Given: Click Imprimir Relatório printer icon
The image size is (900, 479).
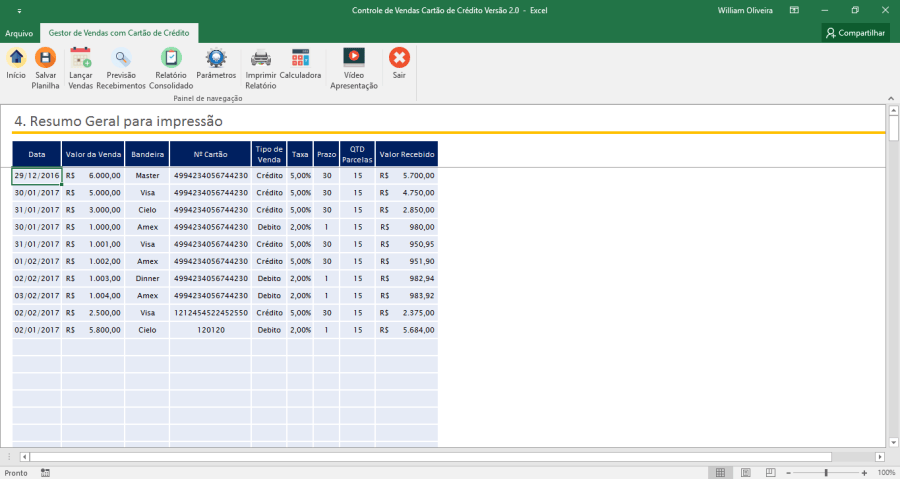Looking at the screenshot, I should (261, 58).
